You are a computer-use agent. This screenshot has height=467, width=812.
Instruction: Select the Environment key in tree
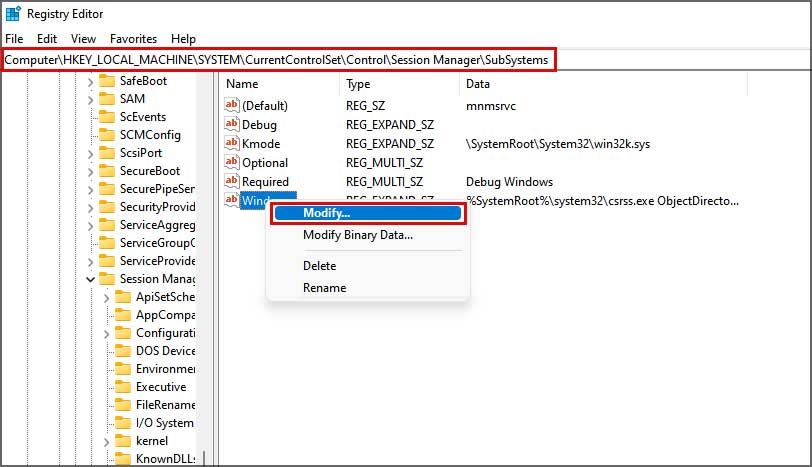click(x=165, y=369)
